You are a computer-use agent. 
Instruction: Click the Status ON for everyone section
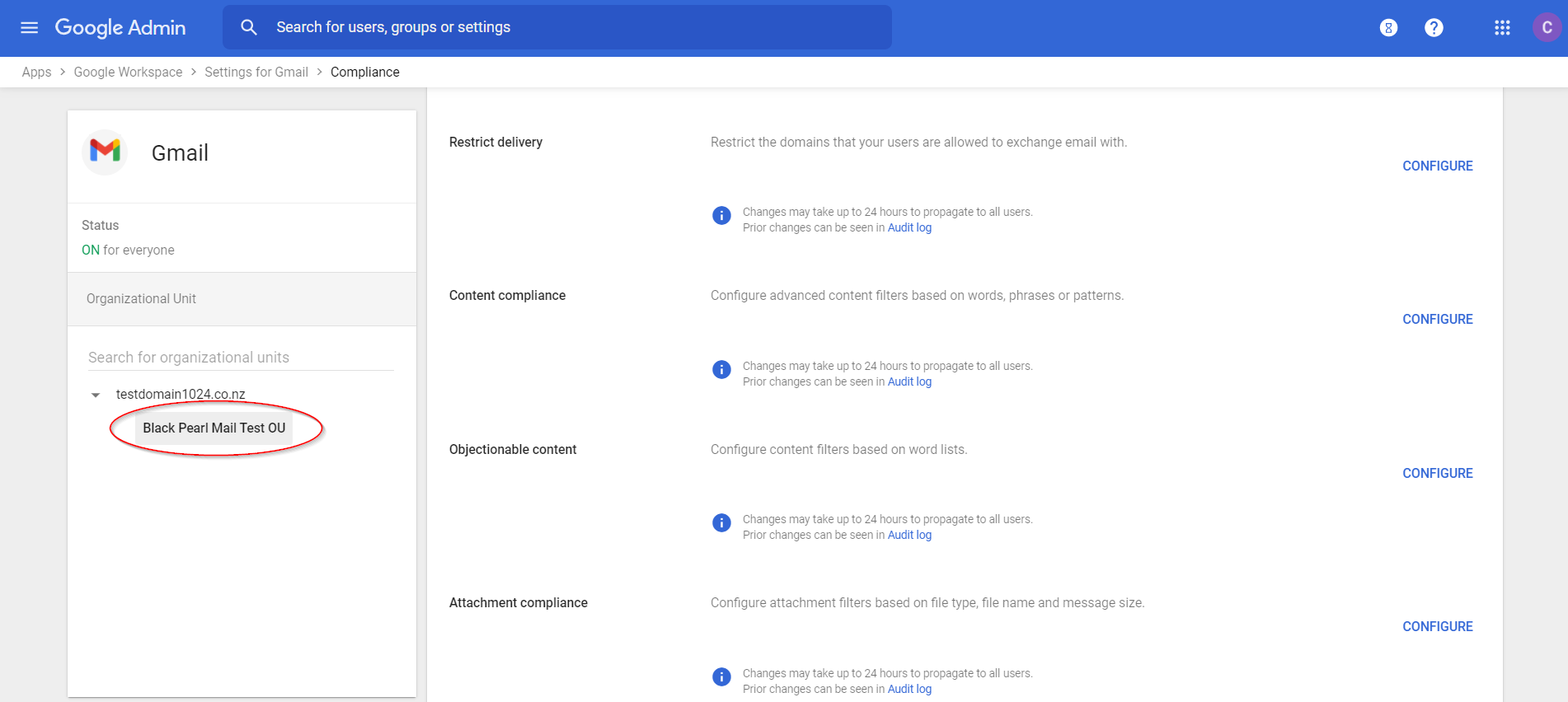pos(242,237)
